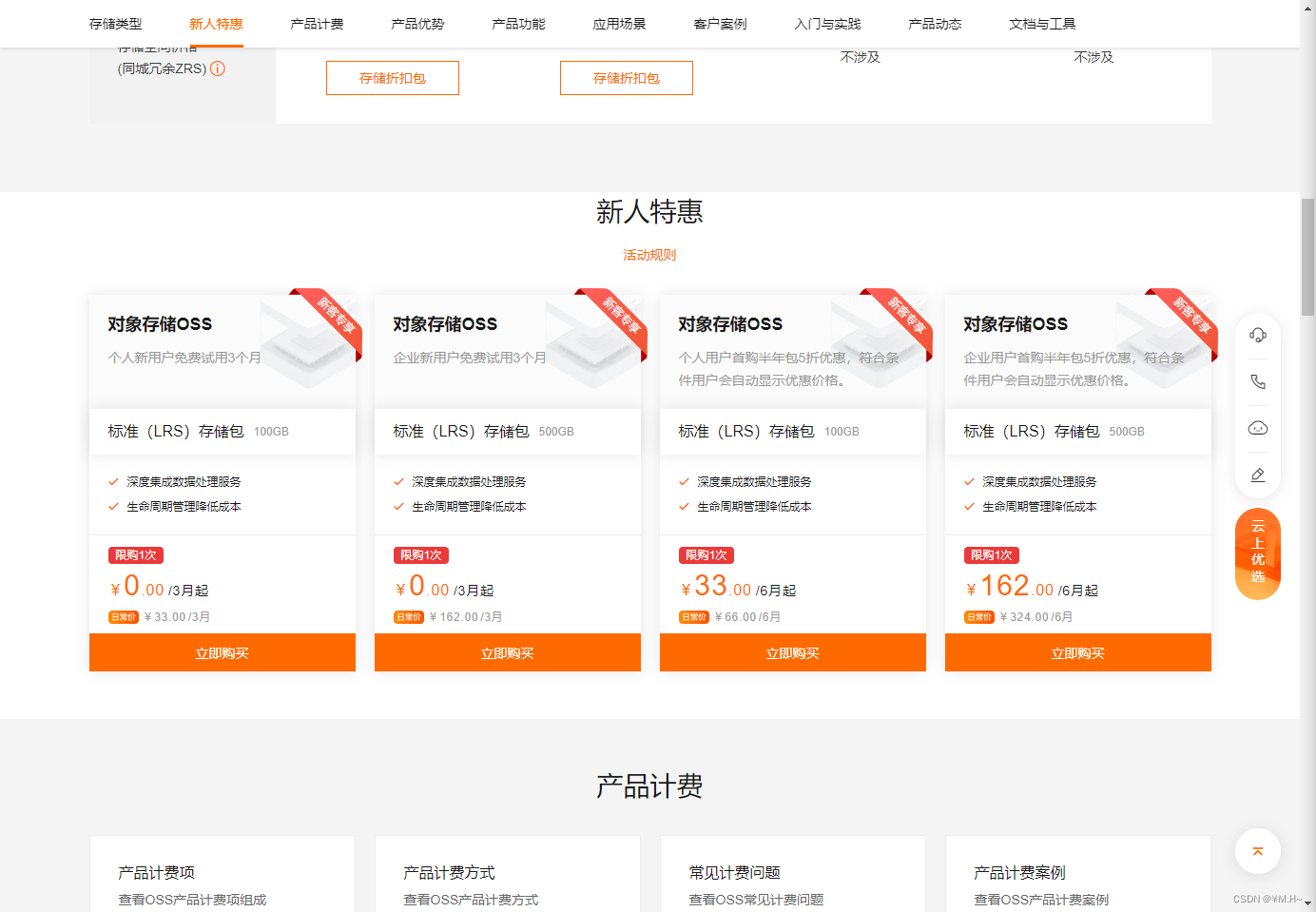
Task: Open the orange 云上优选 promo badge
Action: coord(1257,553)
